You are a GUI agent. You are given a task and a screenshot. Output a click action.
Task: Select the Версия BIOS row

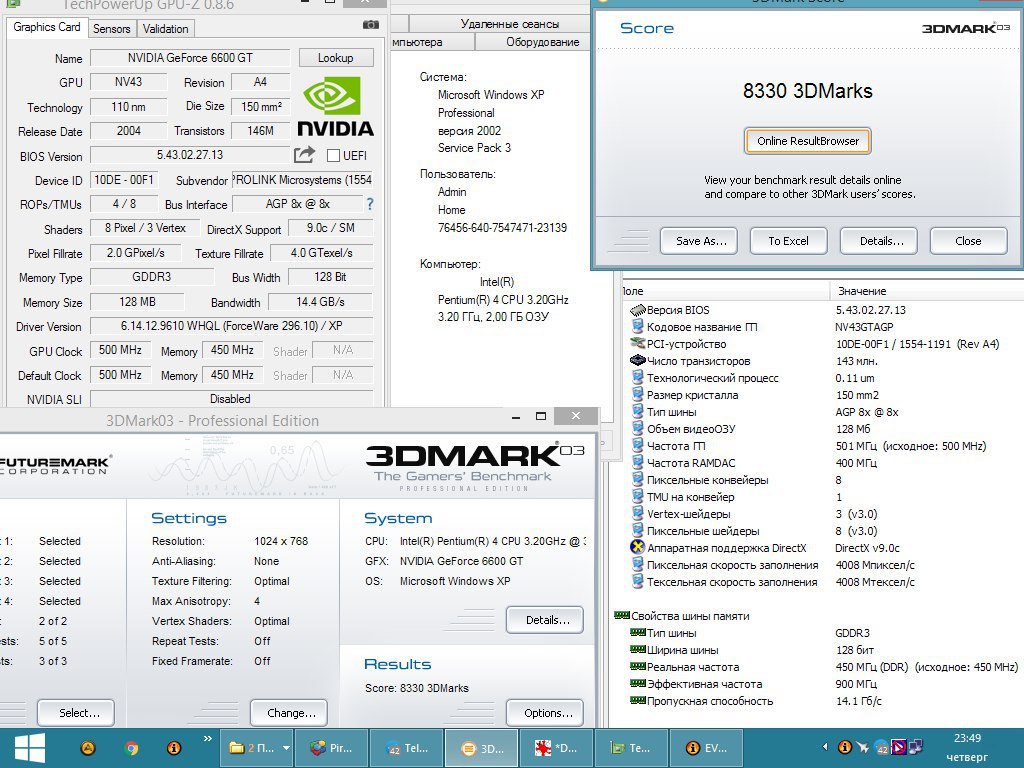[822, 310]
